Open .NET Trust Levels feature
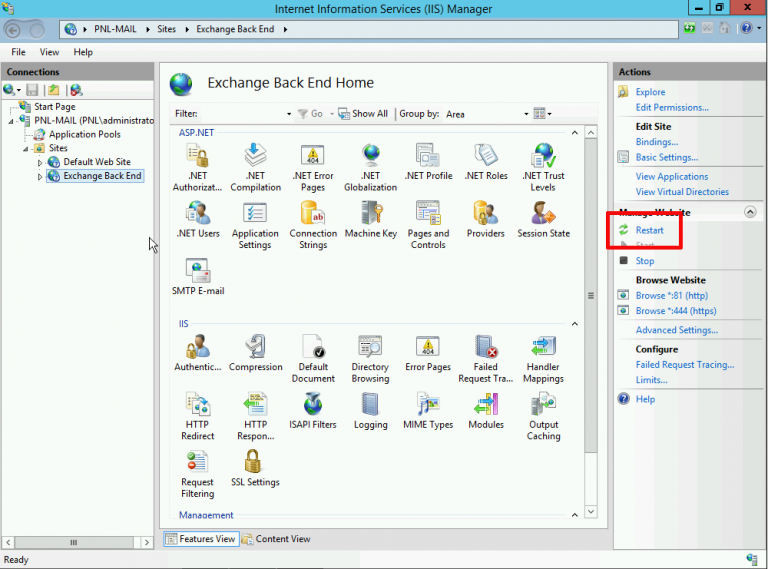This screenshot has height=569, width=768. (x=543, y=167)
